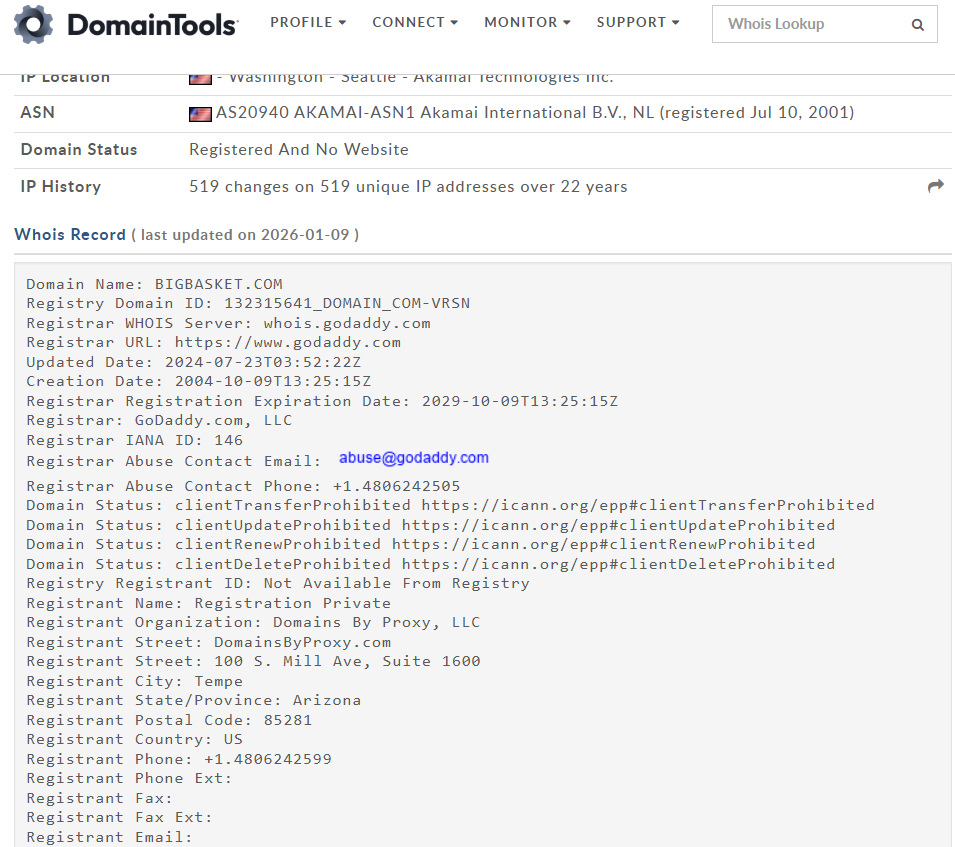Viewport: 955px width, 847px height.
Task: Click the flag icon in IP Location row
Action: pos(200,78)
